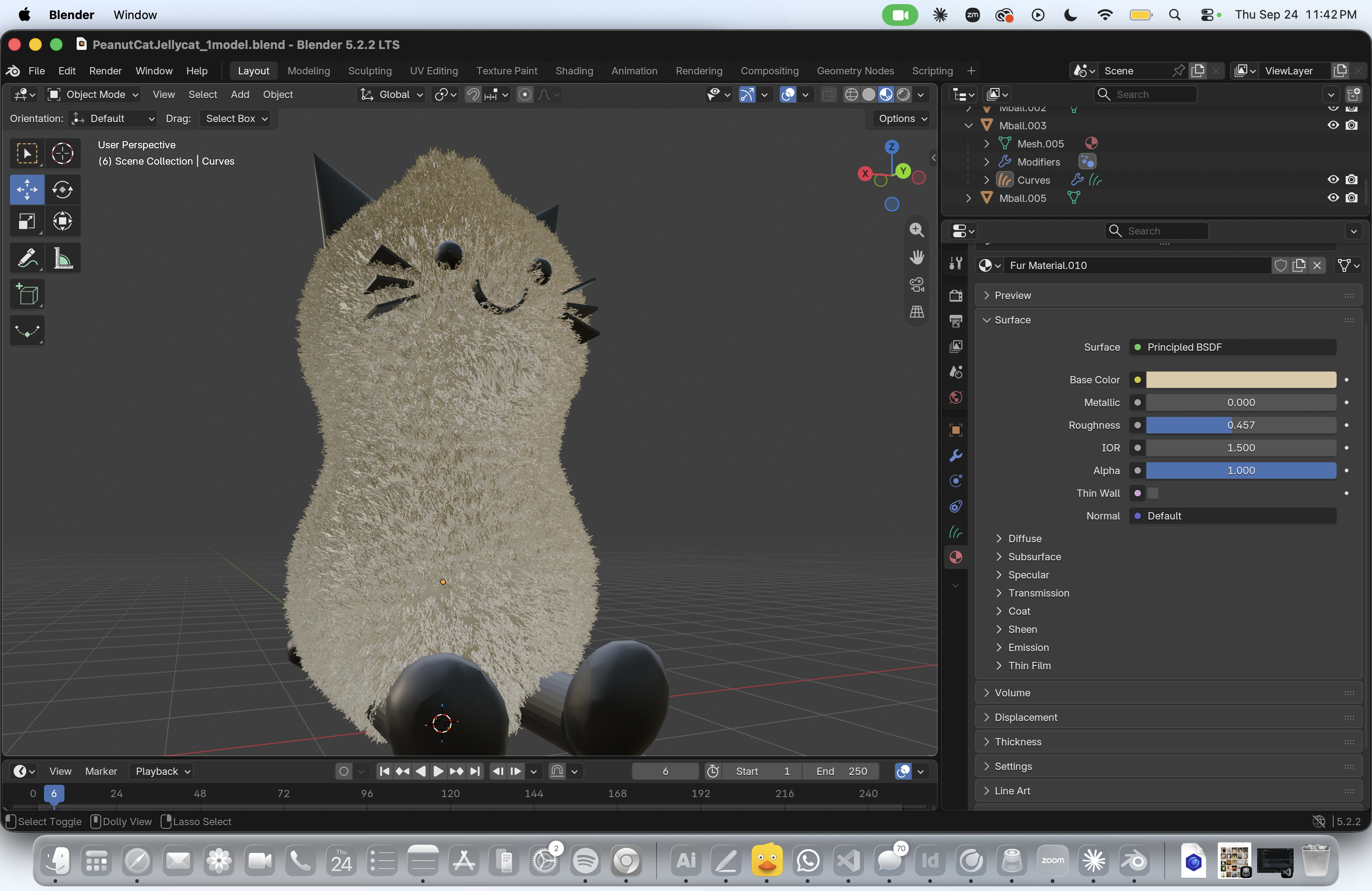Open the Global transform orientation dropdown
The width and height of the screenshot is (1372, 891).
click(392, 94)
